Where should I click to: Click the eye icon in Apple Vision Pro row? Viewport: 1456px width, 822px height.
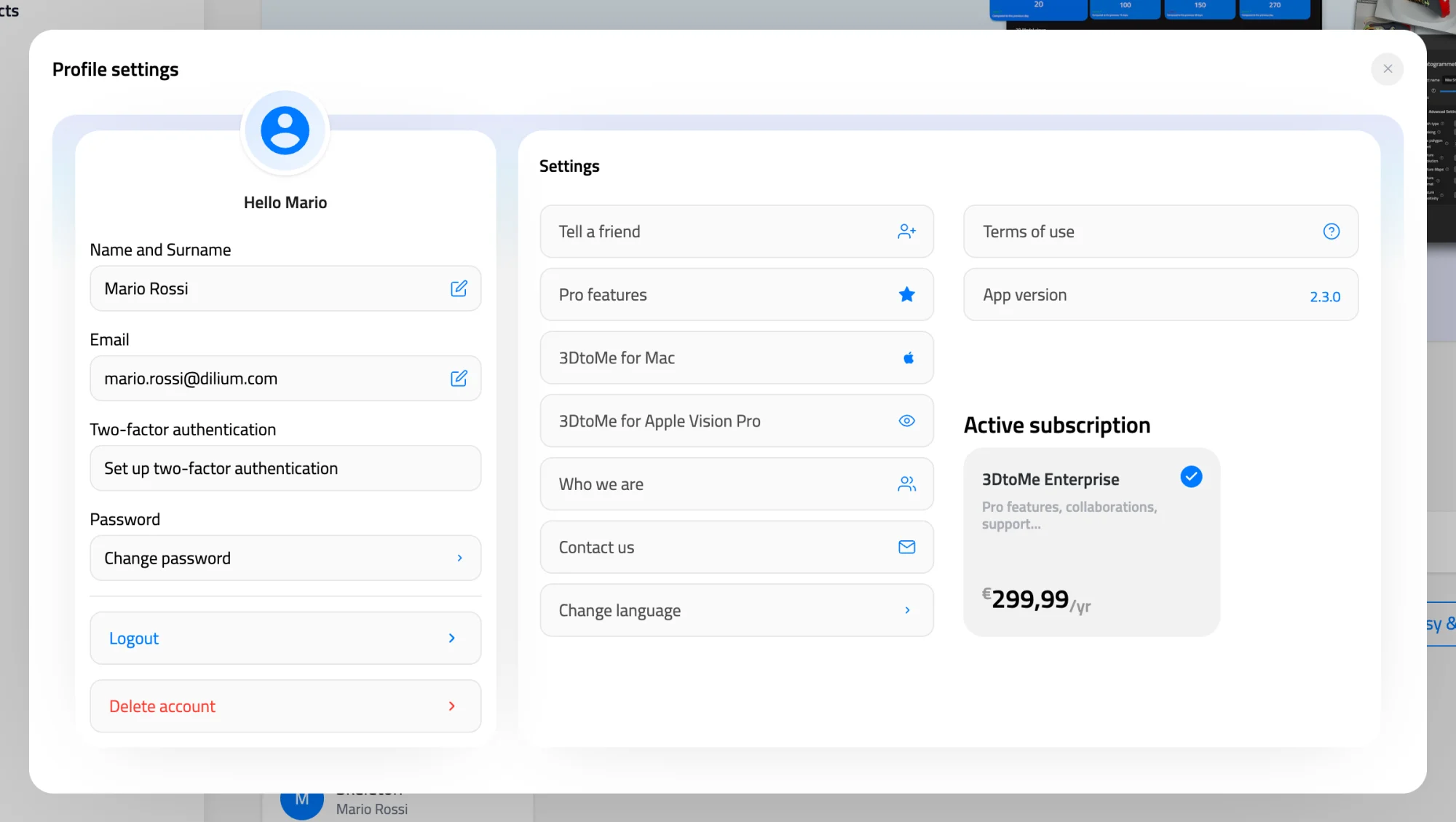pyautogui.click(x=906, y=421)
